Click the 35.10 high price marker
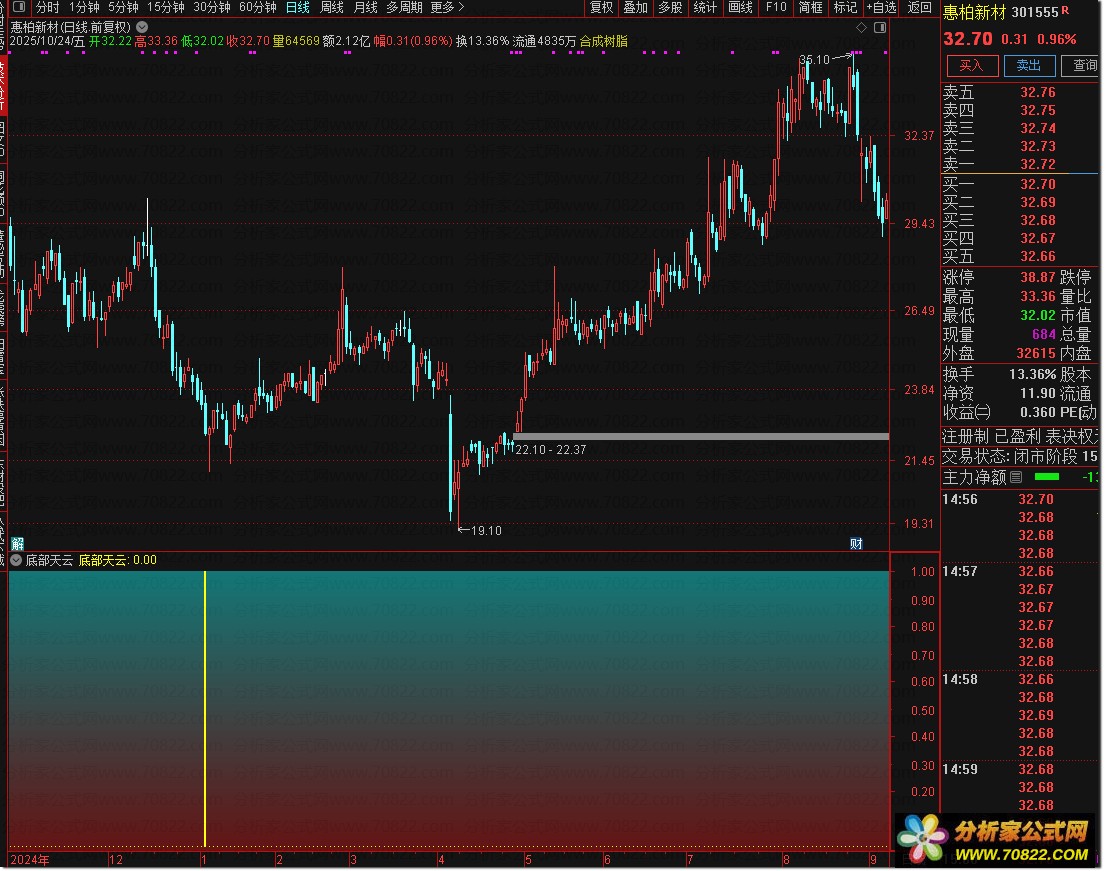The image size is (1105, 871). 815,60
